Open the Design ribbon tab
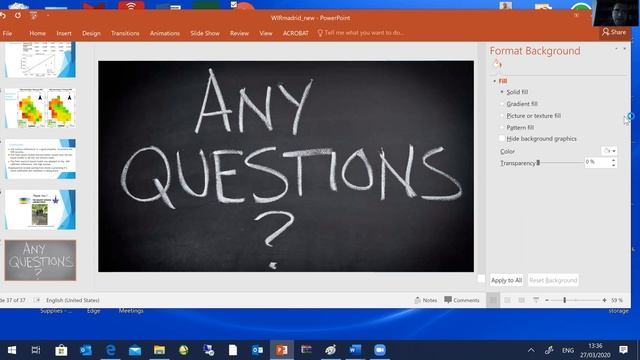Screen dimensions: 640x360 (91, 33)
